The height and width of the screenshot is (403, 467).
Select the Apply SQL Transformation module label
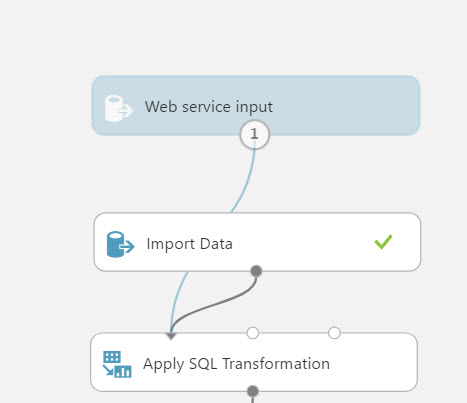click(x=236, y=364)
